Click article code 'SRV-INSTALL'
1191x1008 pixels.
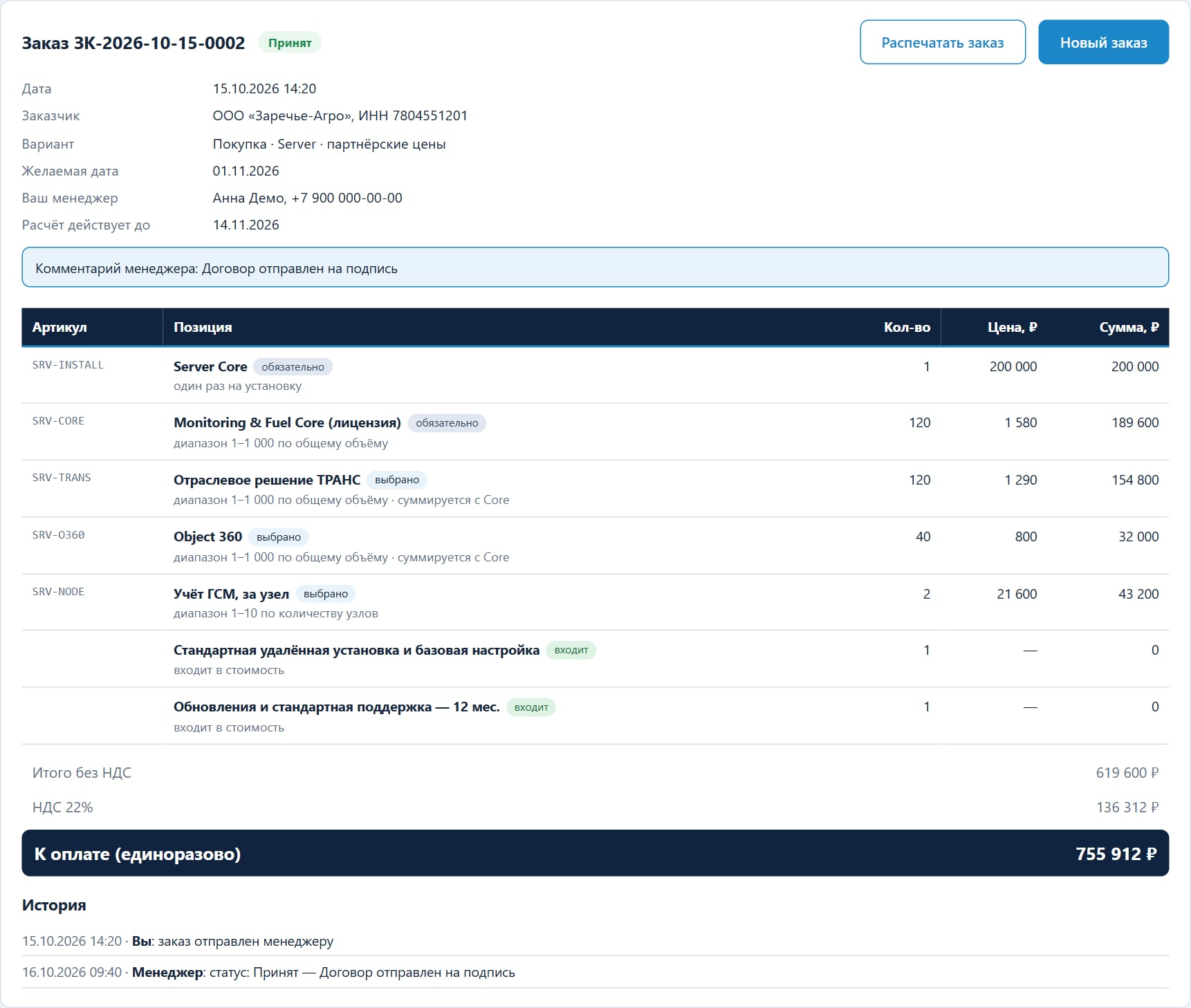[x=68, y=365]
